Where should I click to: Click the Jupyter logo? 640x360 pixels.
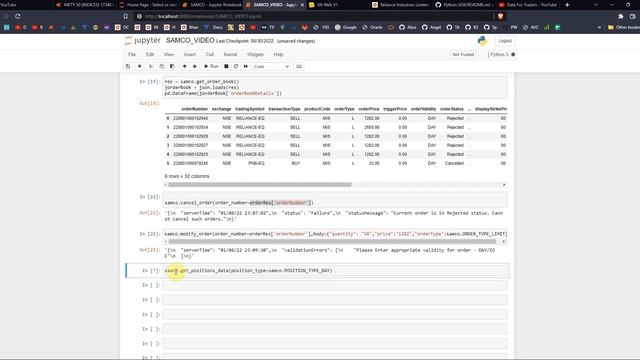142,40
